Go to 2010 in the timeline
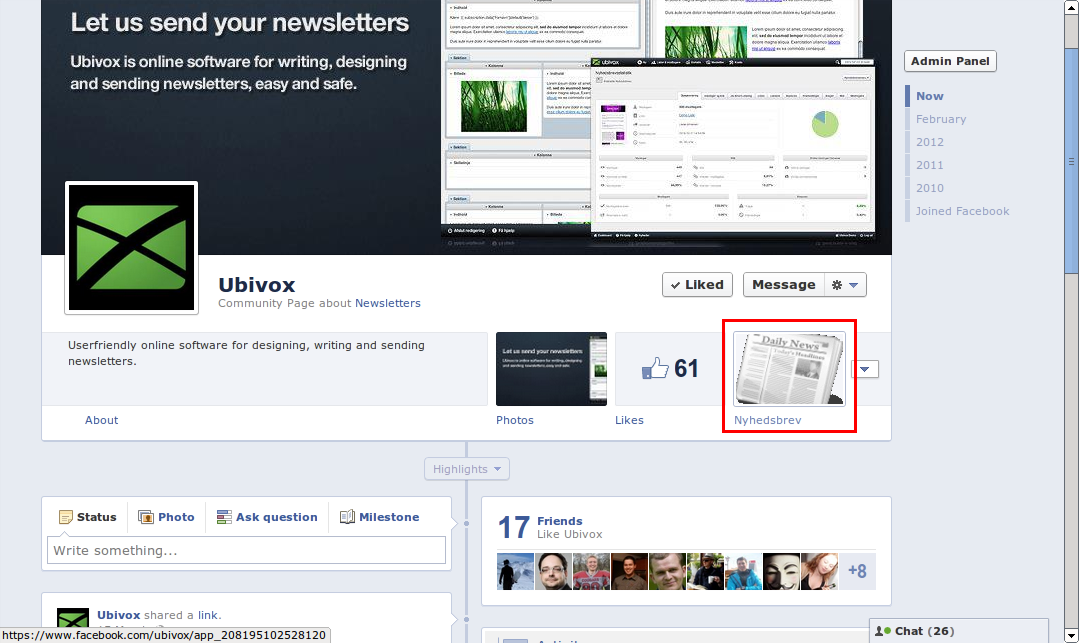This screenshot has height=643, width=1079. click(x=929, y=188)
